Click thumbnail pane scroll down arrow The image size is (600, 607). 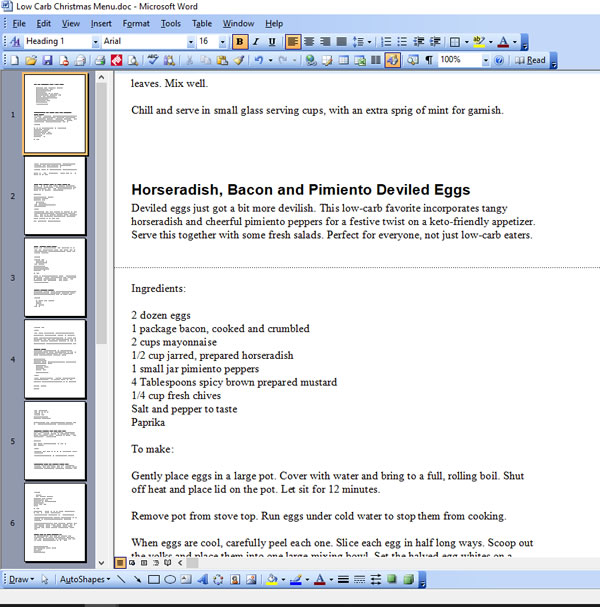101,563
